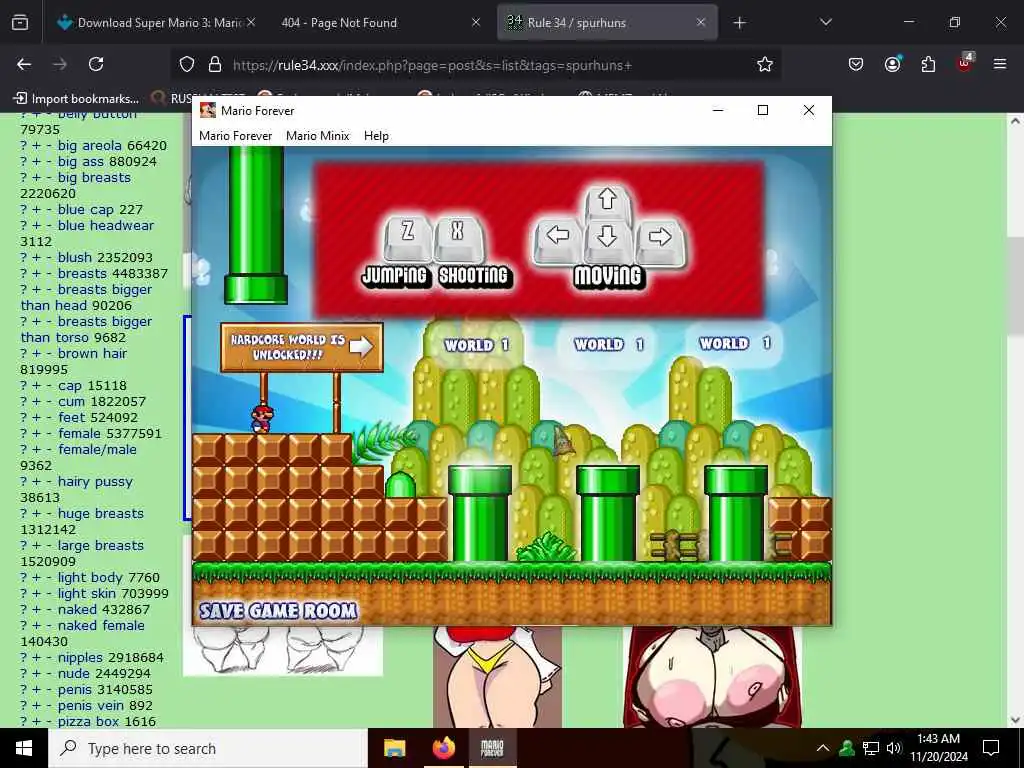The width and height of the screenshot is (1024, 768).
Task: Click the '?' link beside 'pizza box'
Action: click(24, 722)
